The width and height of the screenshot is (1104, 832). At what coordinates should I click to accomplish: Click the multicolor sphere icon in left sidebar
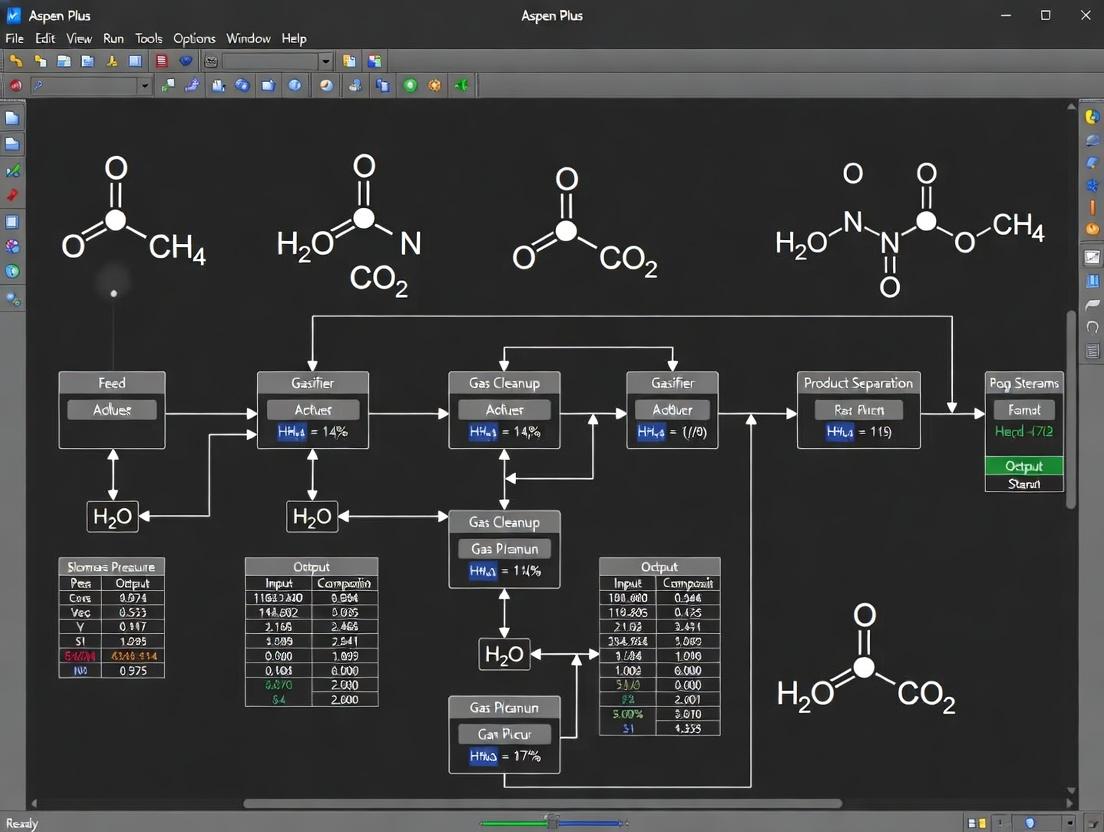(x=13, y=246)
